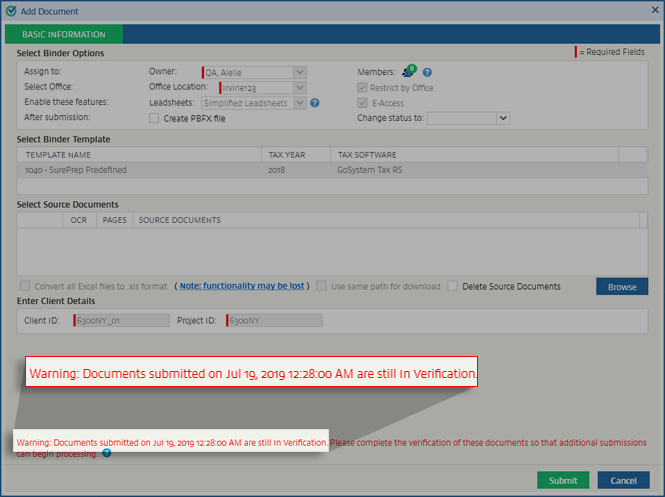665x497 pixels.
Task: Click help icon beside Leadsheets dropdown
Action: coord(315,103)
